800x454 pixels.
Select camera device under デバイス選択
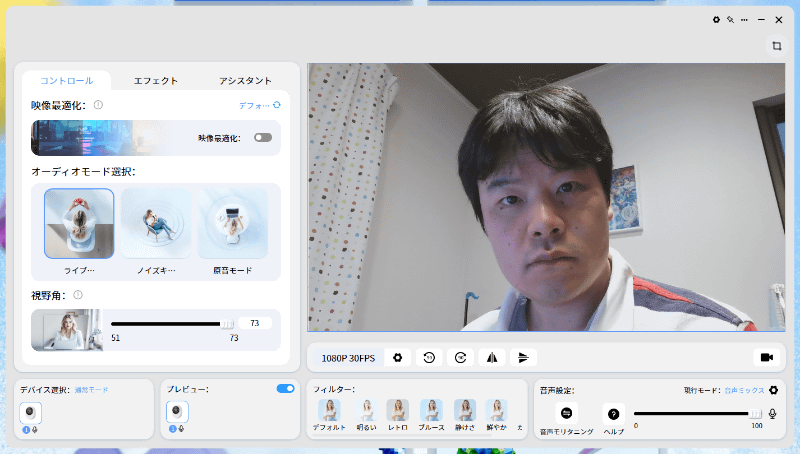pyautogui.click(x=31, y=412)
